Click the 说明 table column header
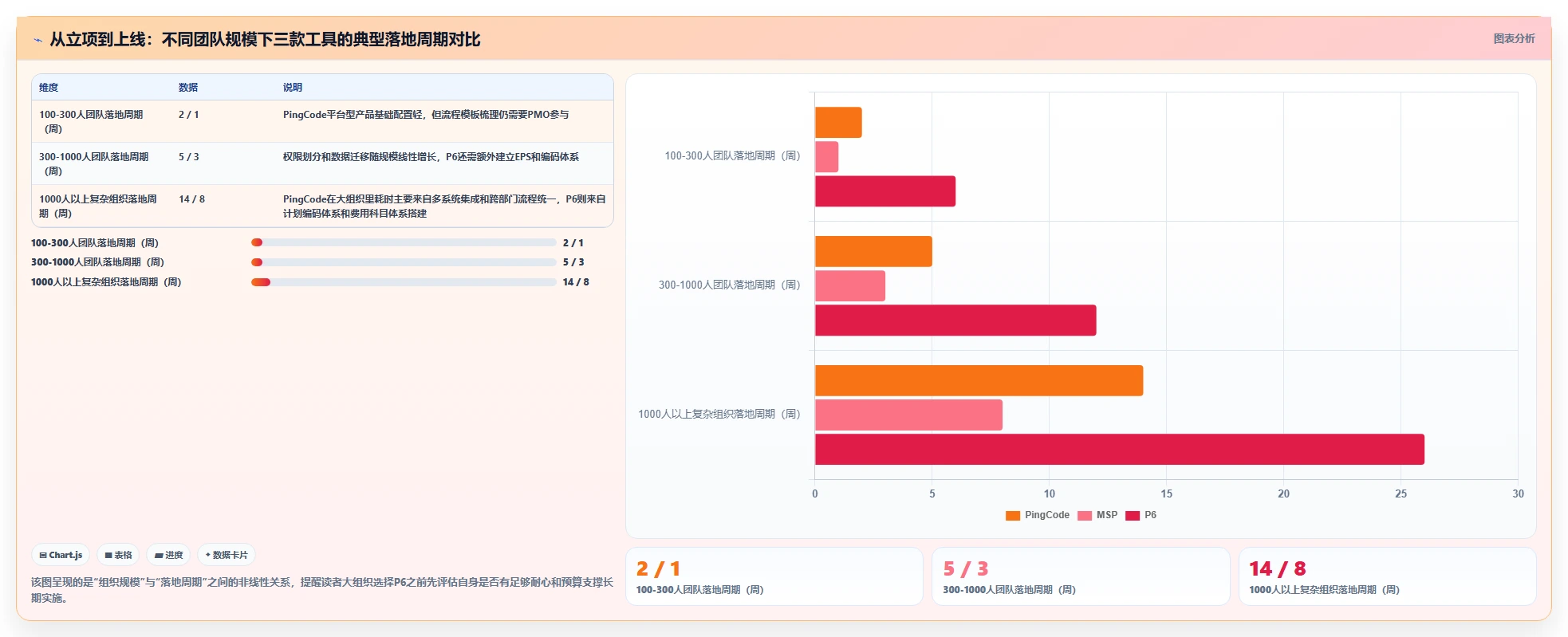 (293, 88)
